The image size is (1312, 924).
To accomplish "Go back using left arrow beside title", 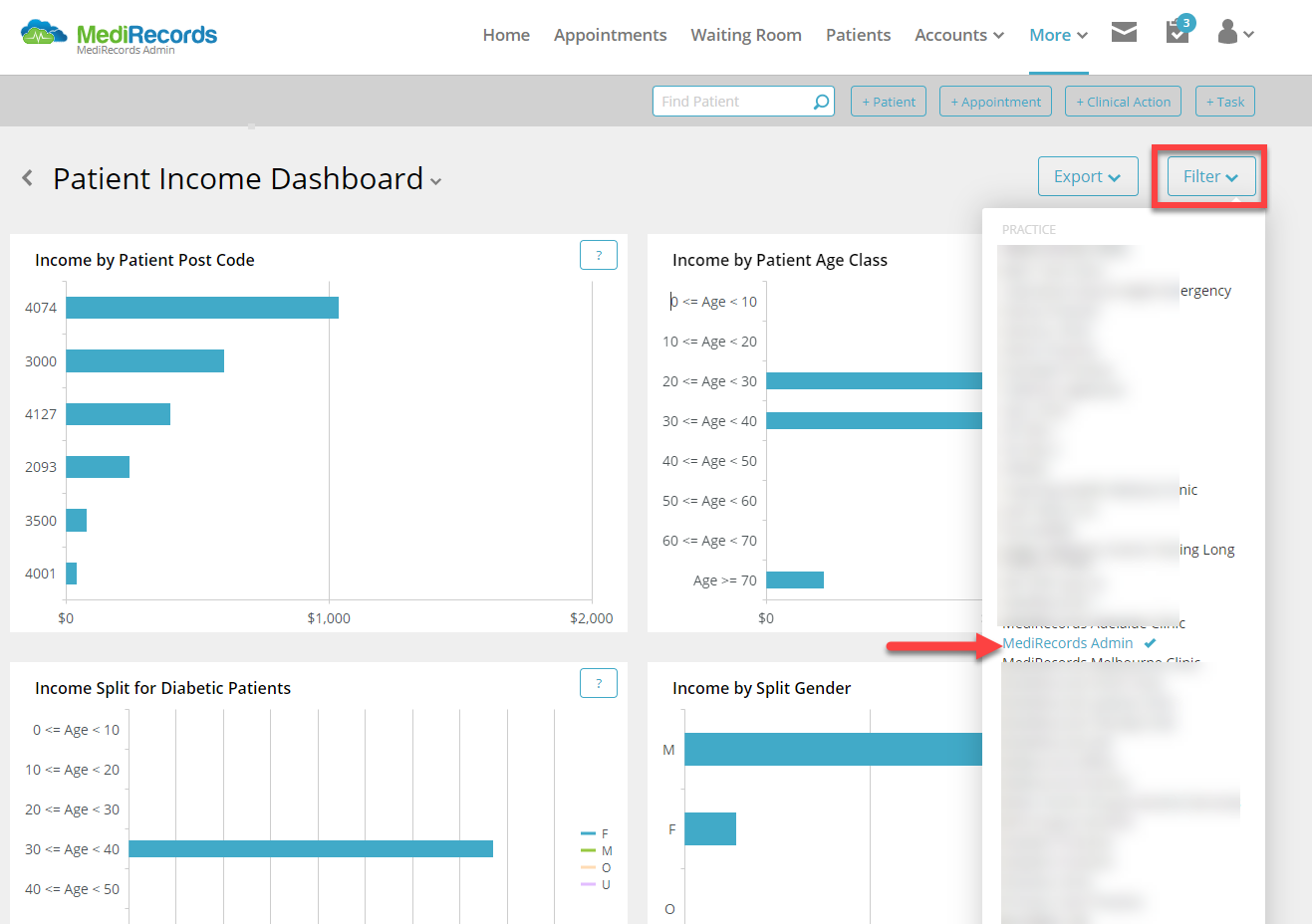I will click(x=28, y=178).
